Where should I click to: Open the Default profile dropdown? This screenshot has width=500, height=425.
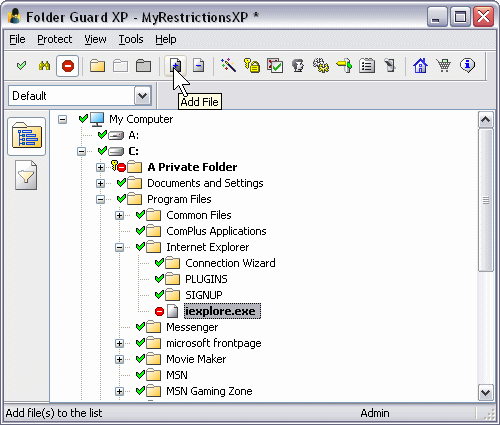click(143, 96)
